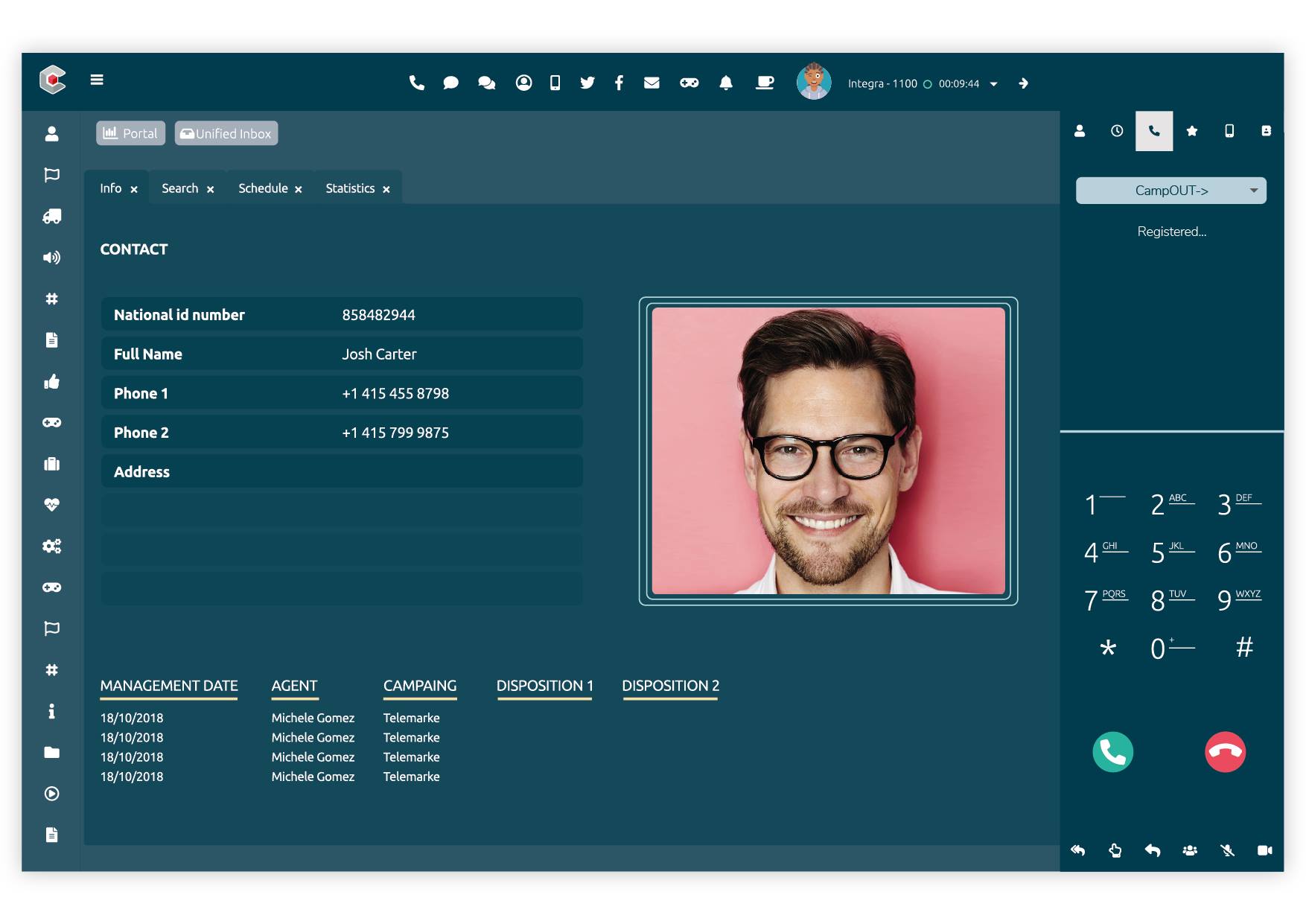This screenshot has width=1306, height=924.
Task: Toggle the hamburger sidebar menu
Action: [x=97, y=80]
